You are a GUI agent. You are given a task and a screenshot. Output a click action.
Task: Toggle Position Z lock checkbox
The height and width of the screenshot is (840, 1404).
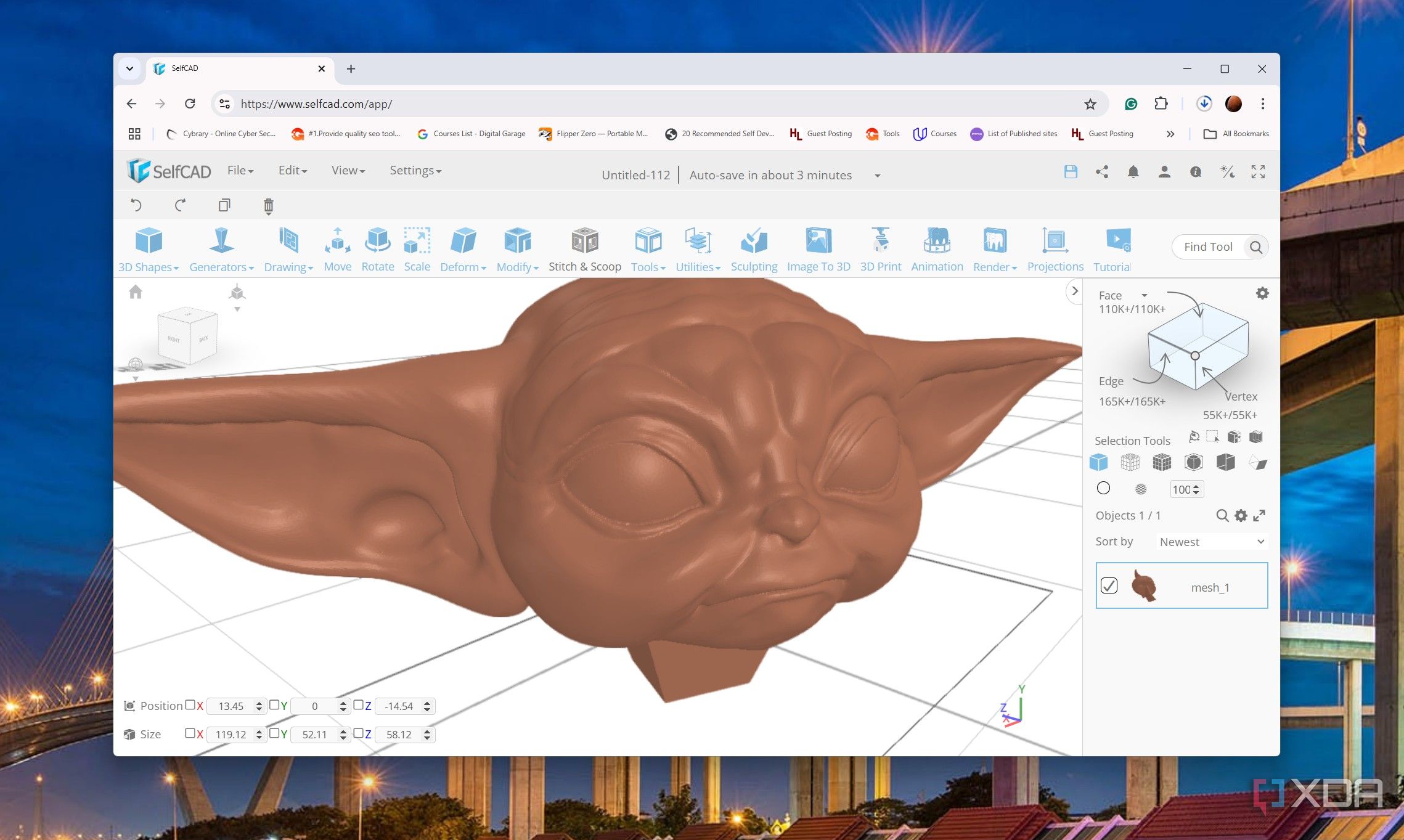click(358, 705)
